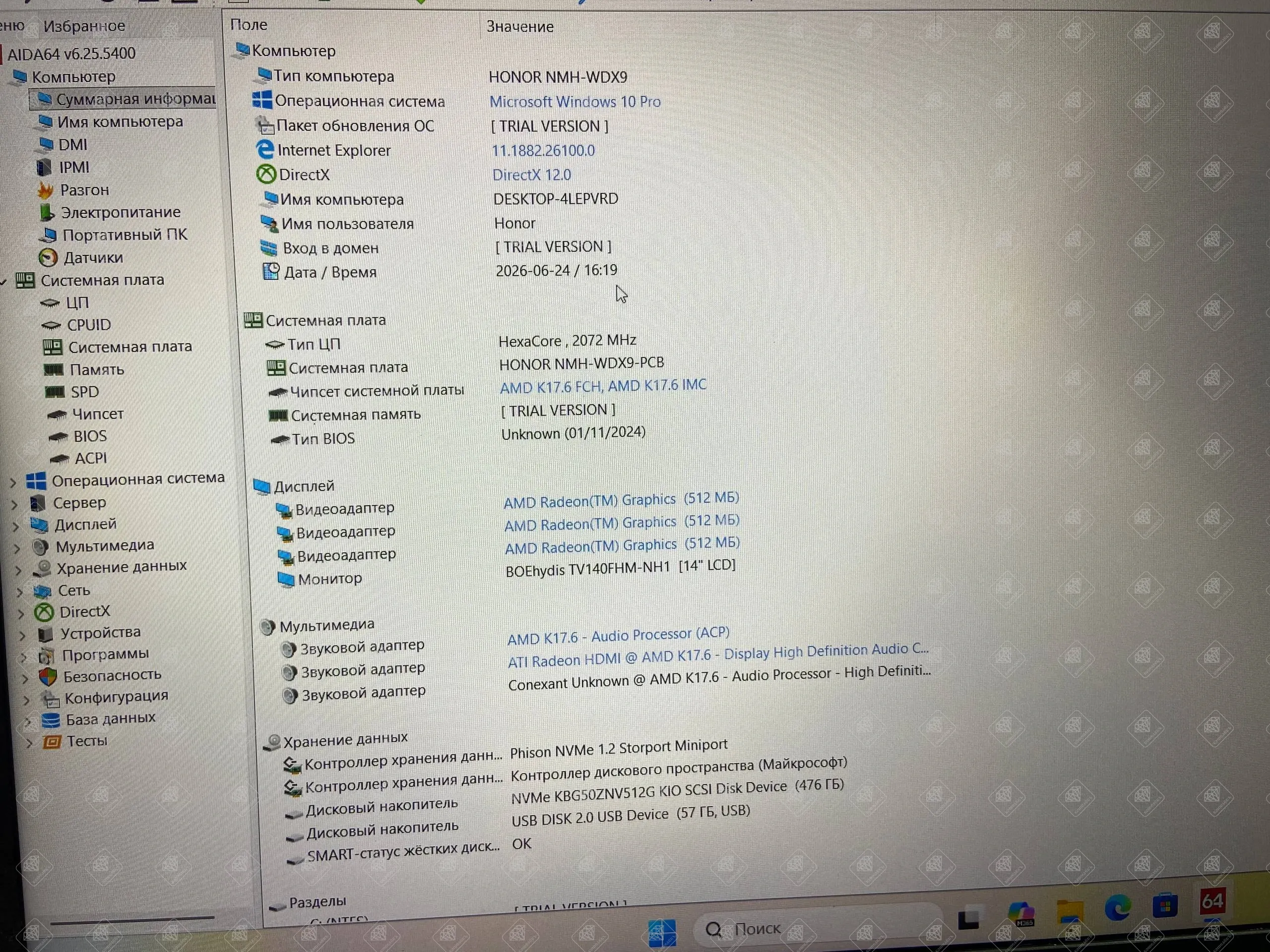Click the Безопасность shield icon
1270x952 pixels.
[48, 677]
